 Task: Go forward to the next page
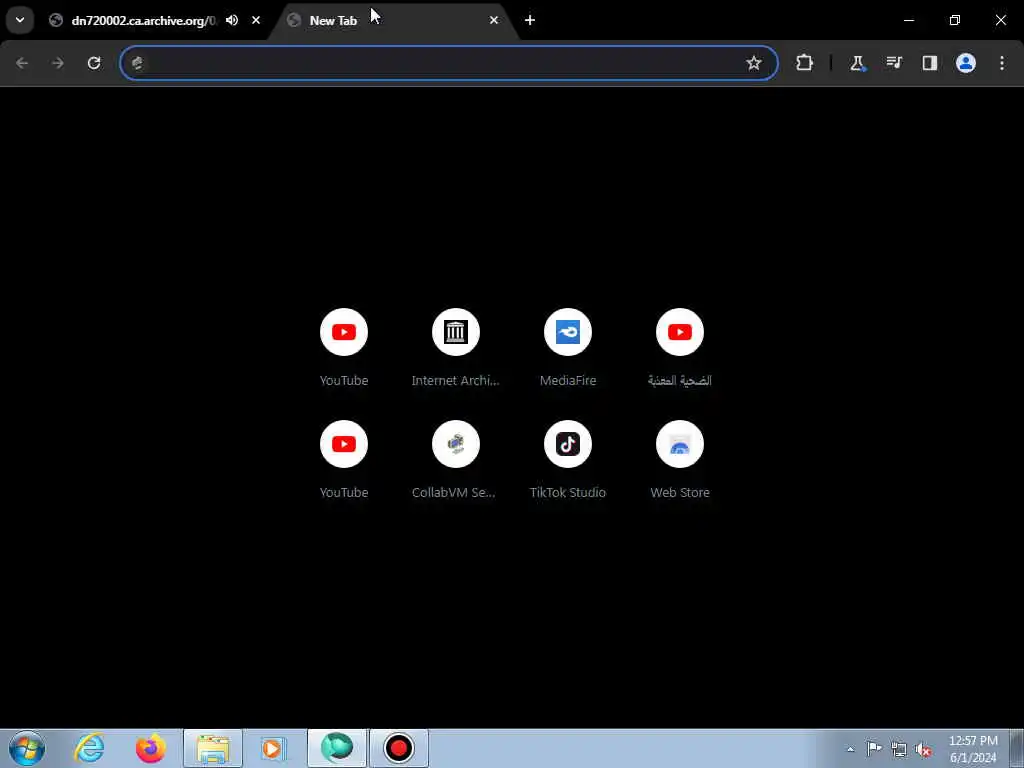pos(58,63)
